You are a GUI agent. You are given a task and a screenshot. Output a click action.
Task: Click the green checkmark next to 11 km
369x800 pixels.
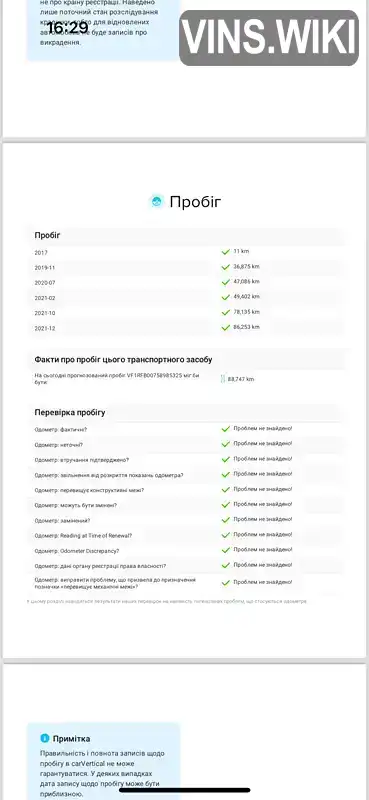(226, 252)
